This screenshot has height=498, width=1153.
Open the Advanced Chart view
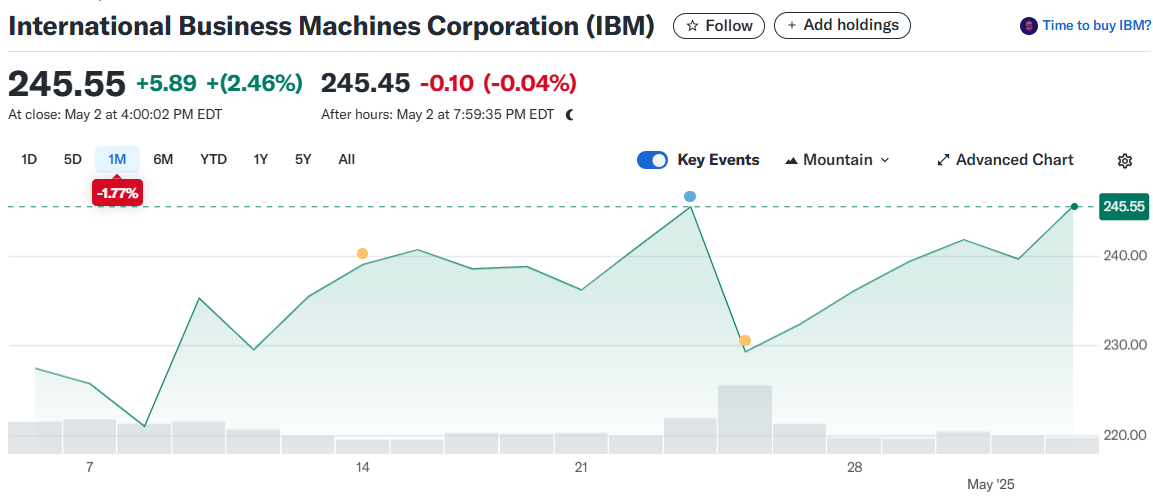pyautogui.click(x=1005, y=160)
